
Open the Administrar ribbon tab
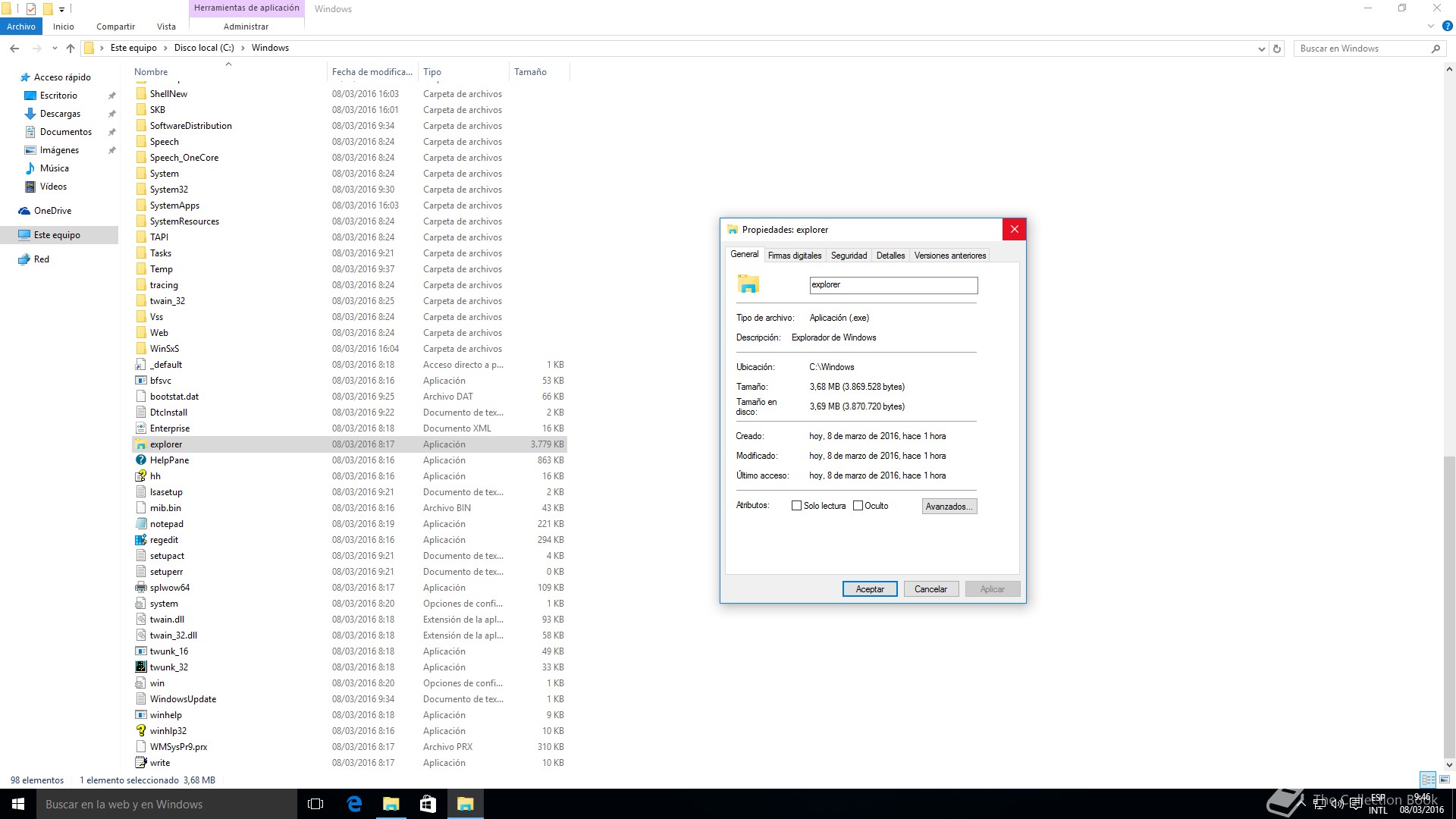246,27
